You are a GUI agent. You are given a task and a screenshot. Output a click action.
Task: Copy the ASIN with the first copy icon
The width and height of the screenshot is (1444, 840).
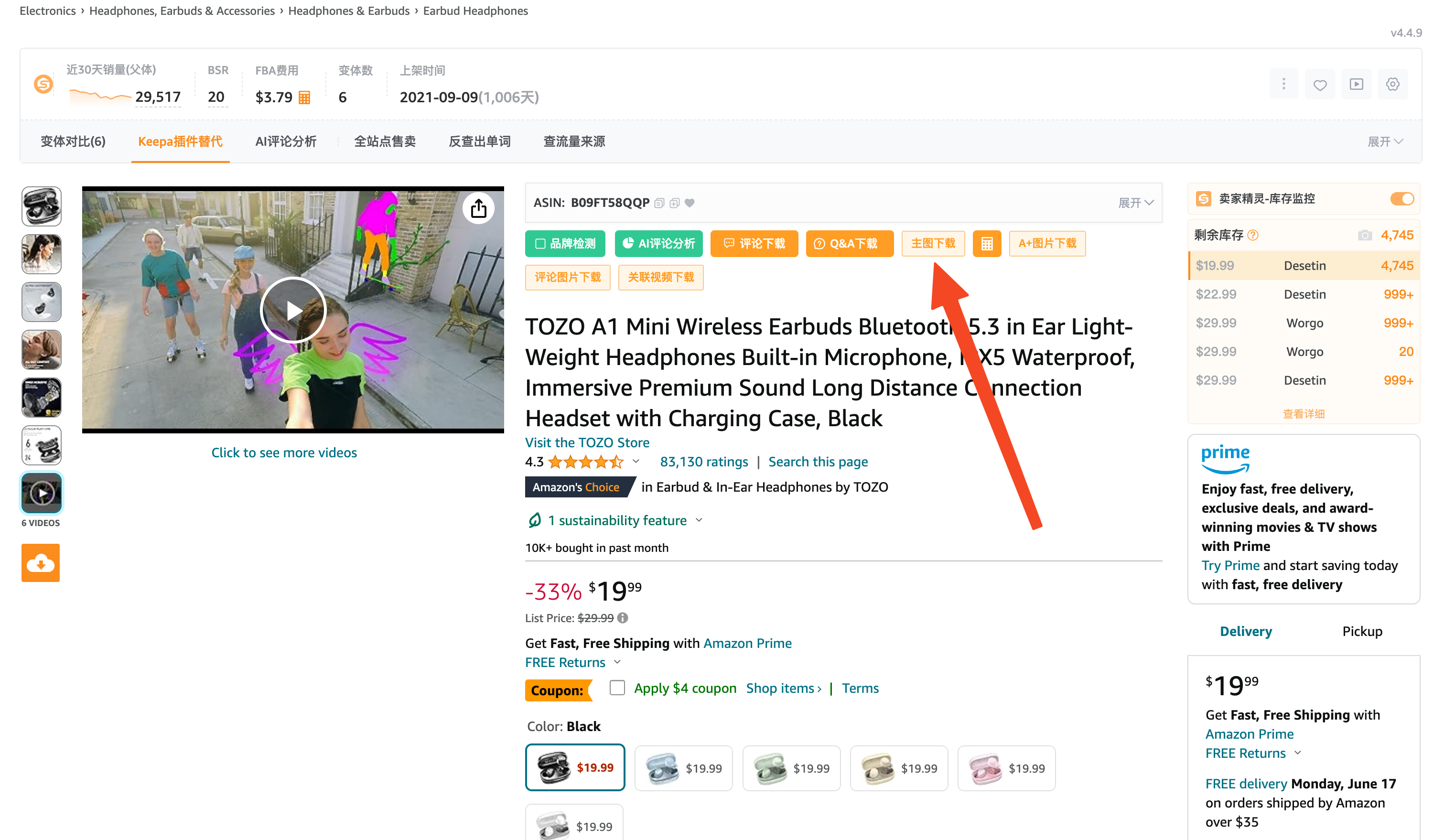click(659, 203)
